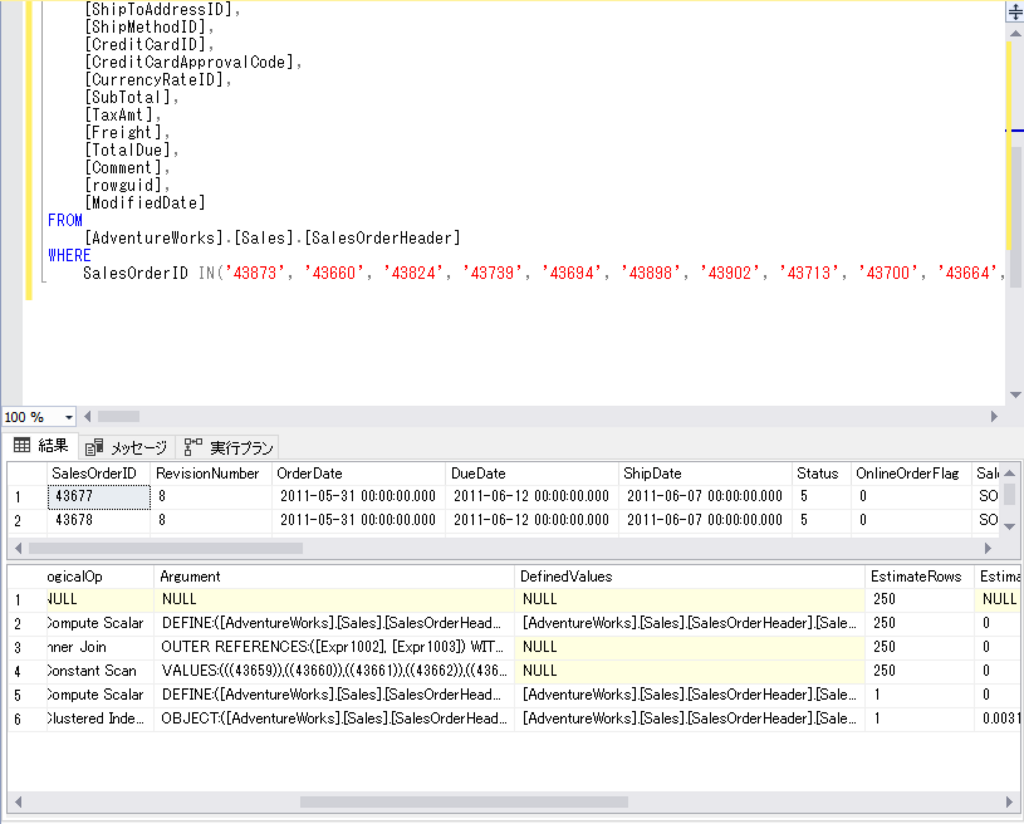Image resolution: width=1024 pixels, height=824 pixels.
Task: Select the OUTER REFERENCES argument cell
Action: [x=334, y=647]
